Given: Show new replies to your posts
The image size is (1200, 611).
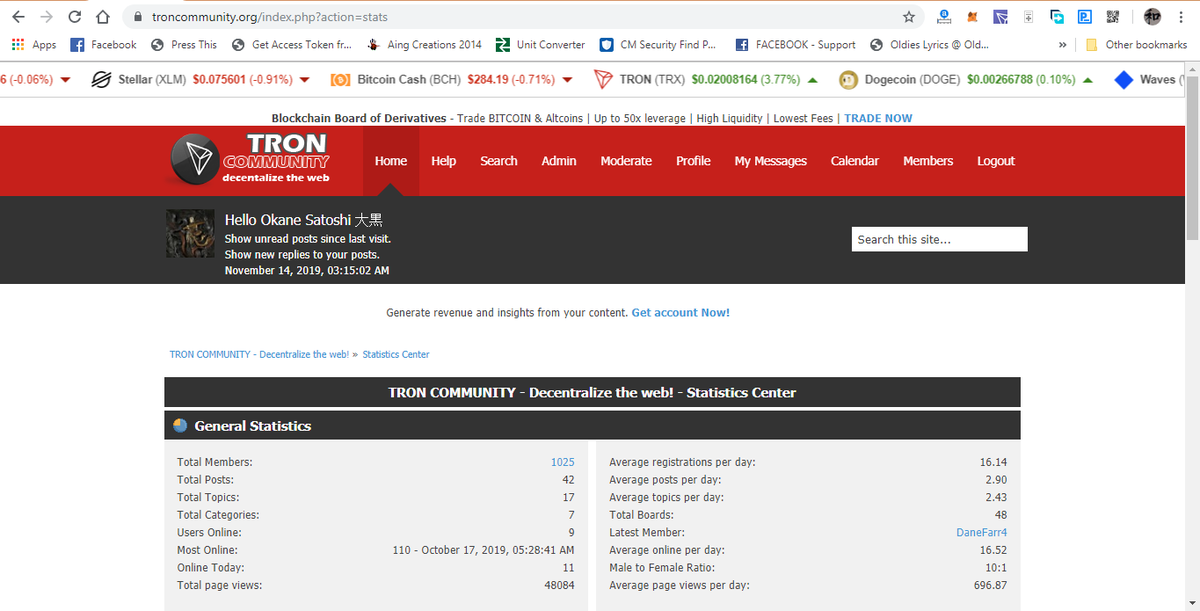Looking at the screenshot, I should coord(302,255).
